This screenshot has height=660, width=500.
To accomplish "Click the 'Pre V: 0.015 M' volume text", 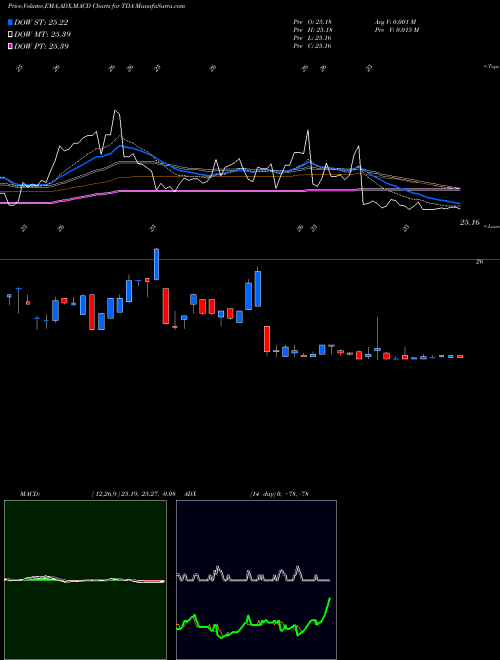I will [396, 30].
